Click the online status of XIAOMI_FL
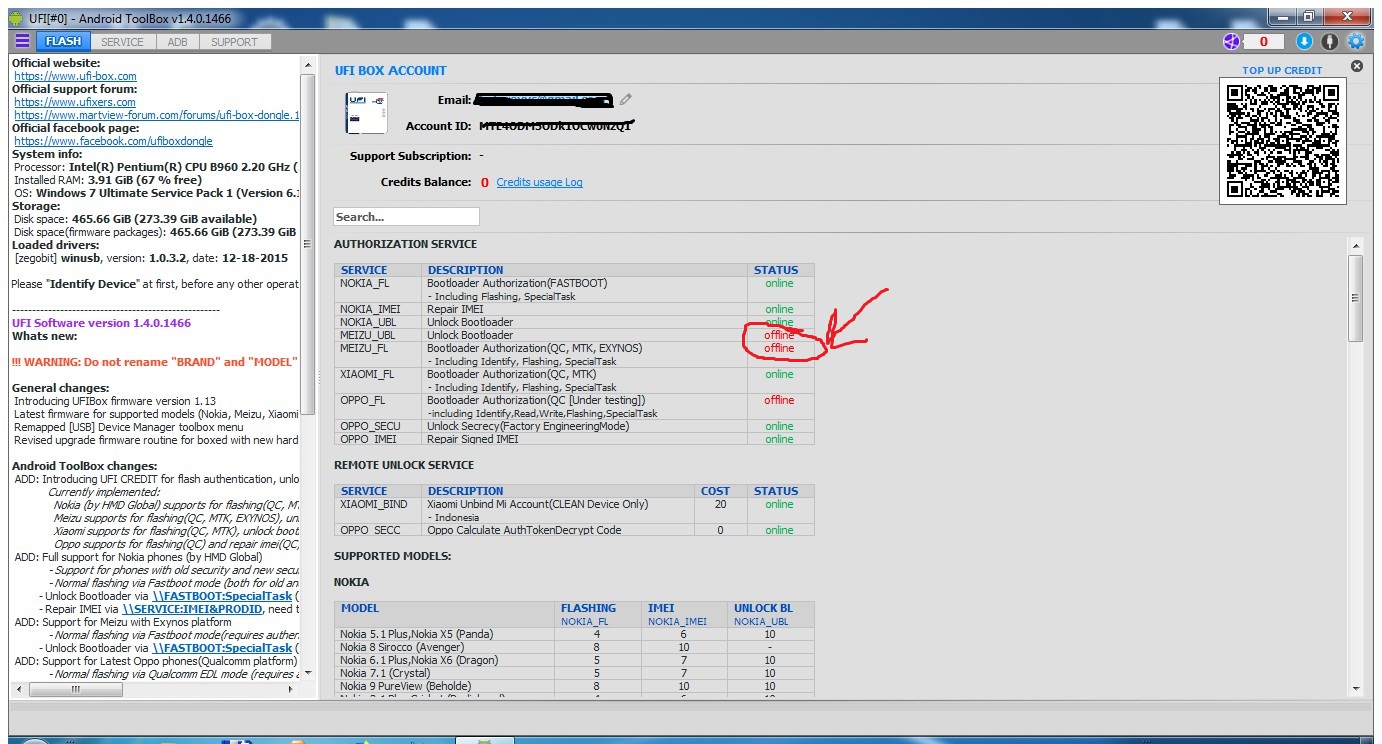Image resolution: width=1382 pixels, height=744 pixels. click(x=779, y=374)
